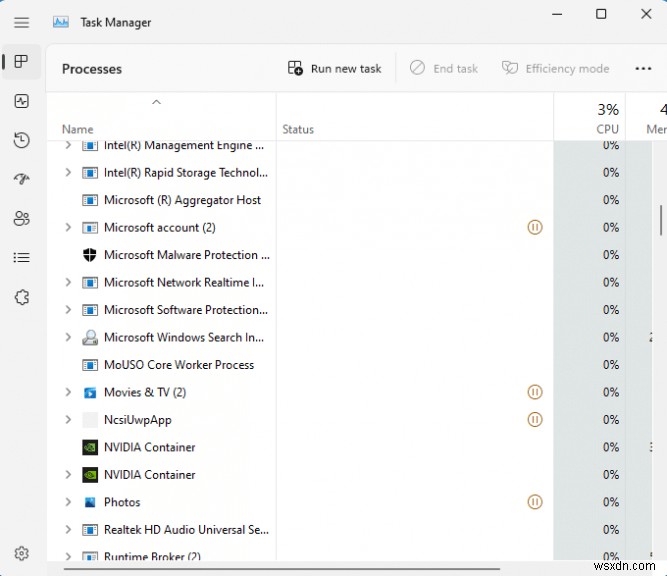Click Run new task button
Image resolution: width=667 pixels, height=576 pixels.
[334, 68]
